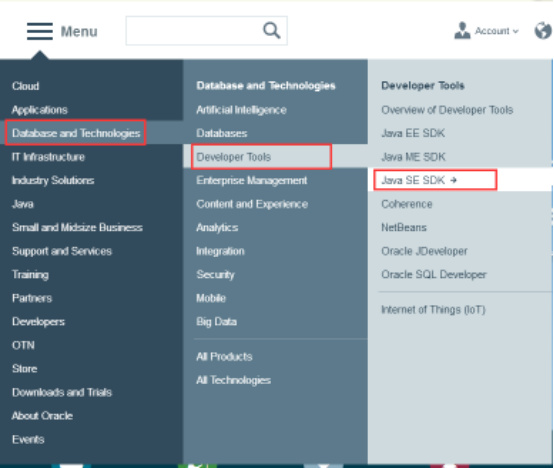The image size is (554, 468).
Task: Click the globe language icon
Action: click(x=543, y=31)
